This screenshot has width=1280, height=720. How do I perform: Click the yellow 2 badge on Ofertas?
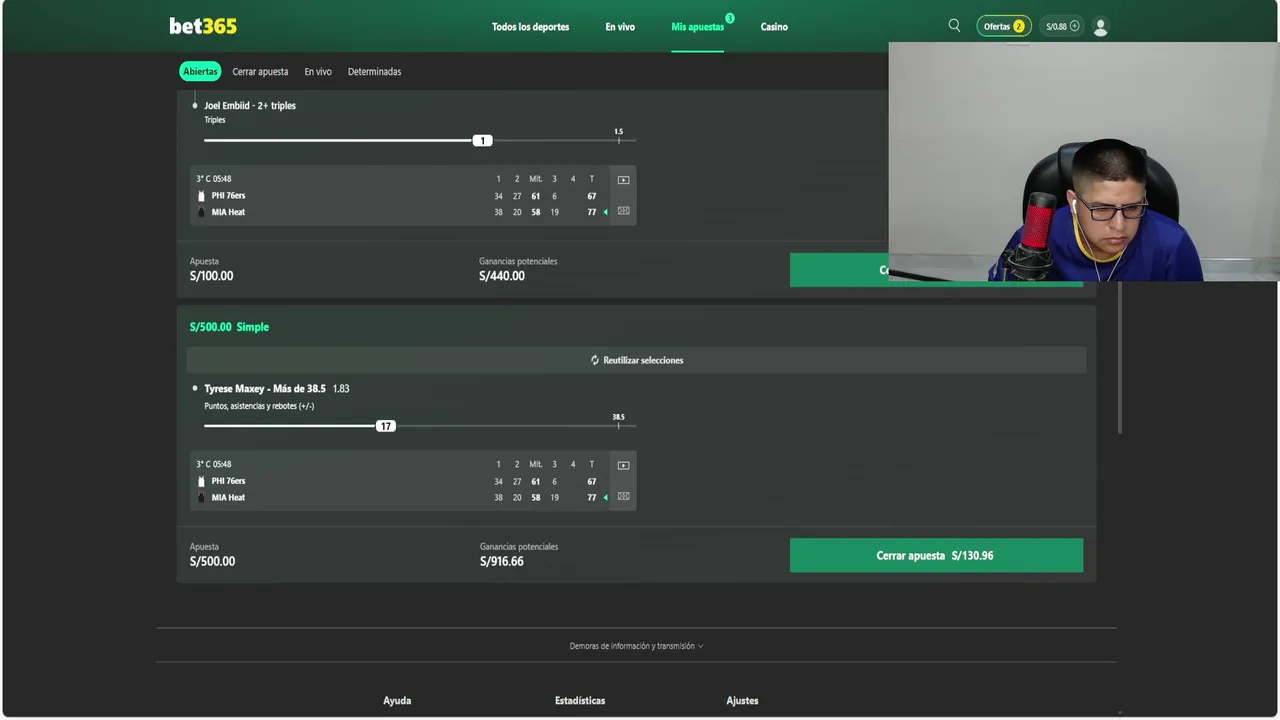[x=1019, y=27]
